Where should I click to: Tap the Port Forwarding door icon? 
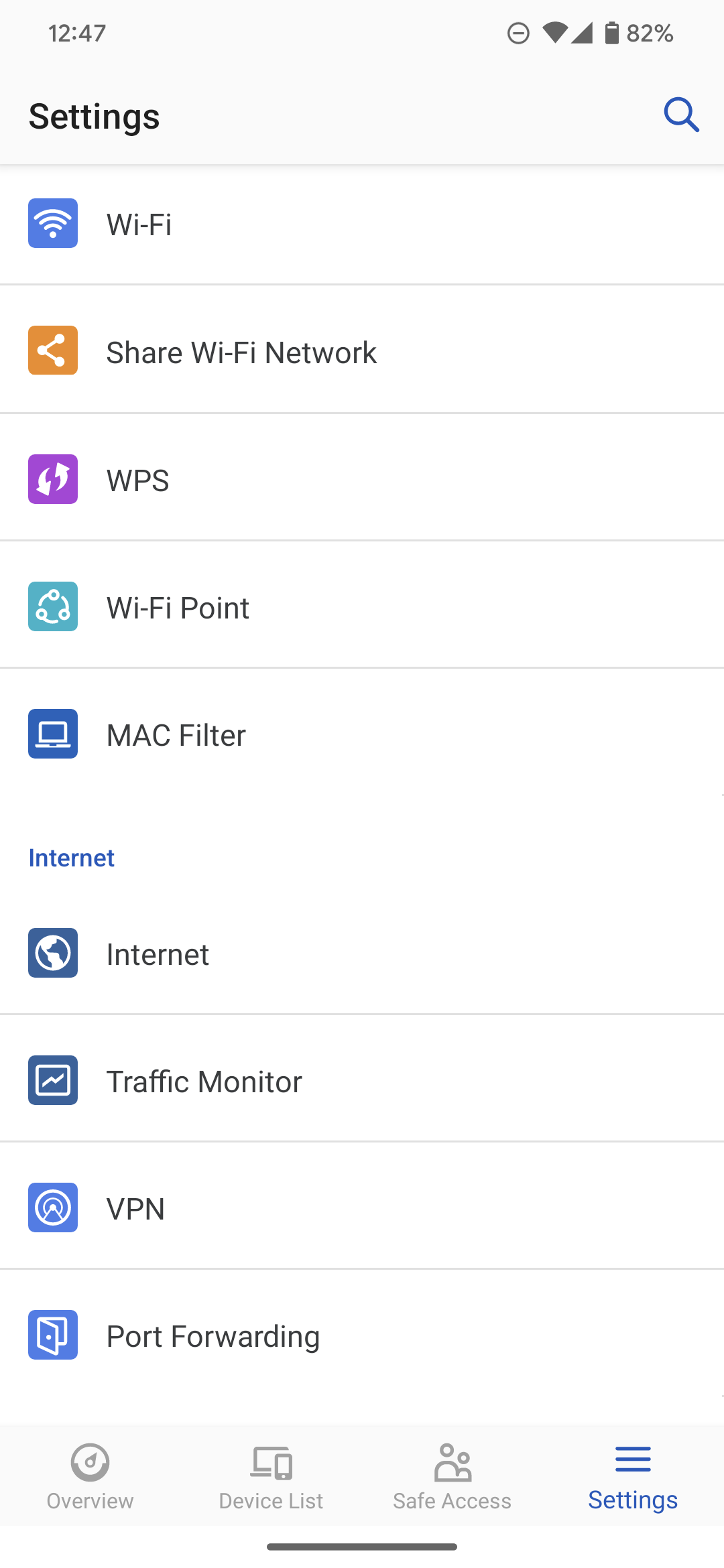coord(53,1335)
